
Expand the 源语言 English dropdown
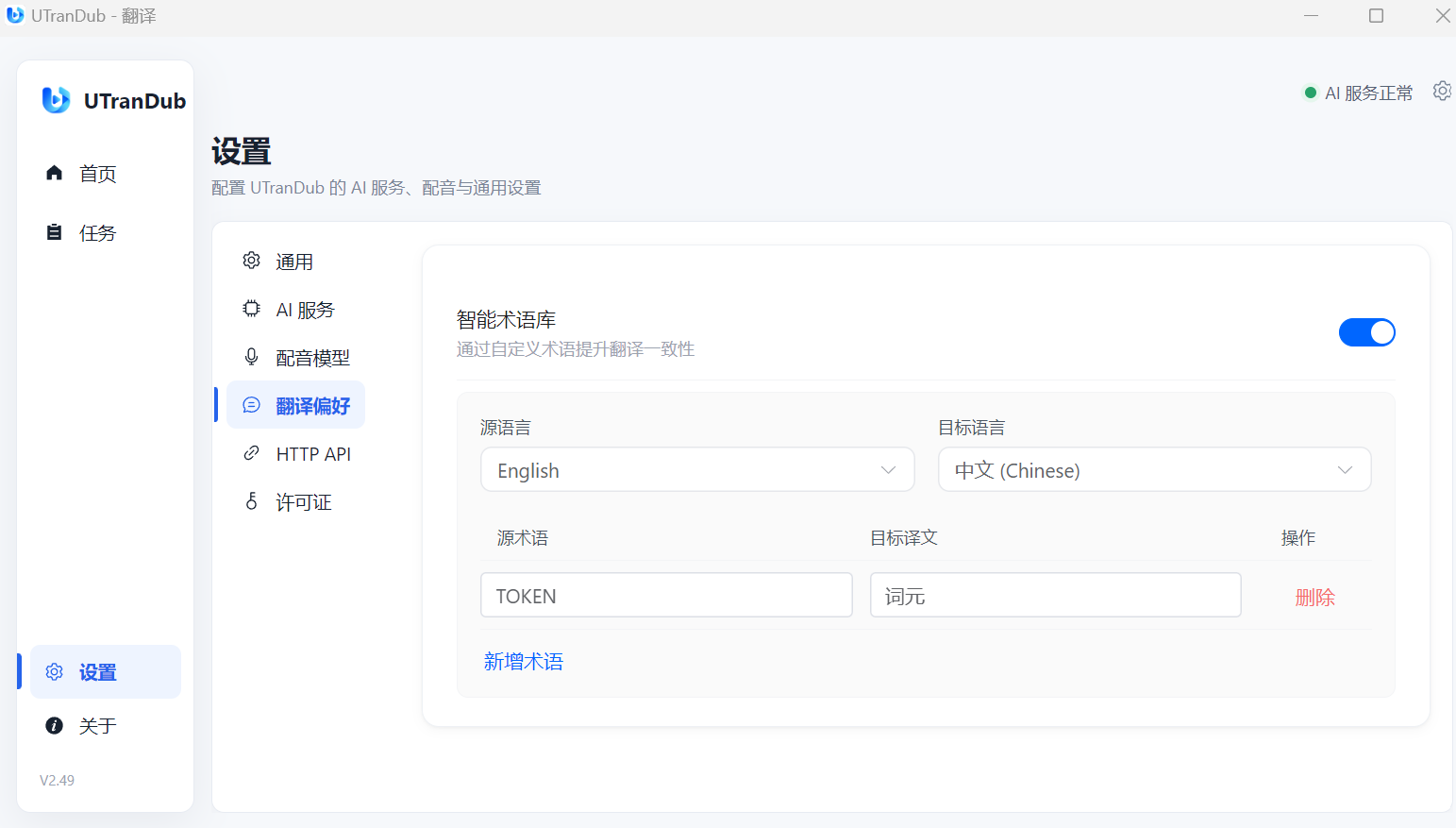697,470
